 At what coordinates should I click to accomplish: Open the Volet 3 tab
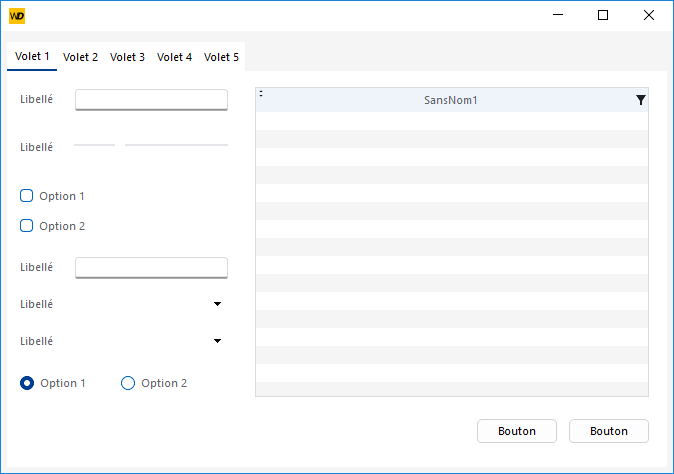127,57
